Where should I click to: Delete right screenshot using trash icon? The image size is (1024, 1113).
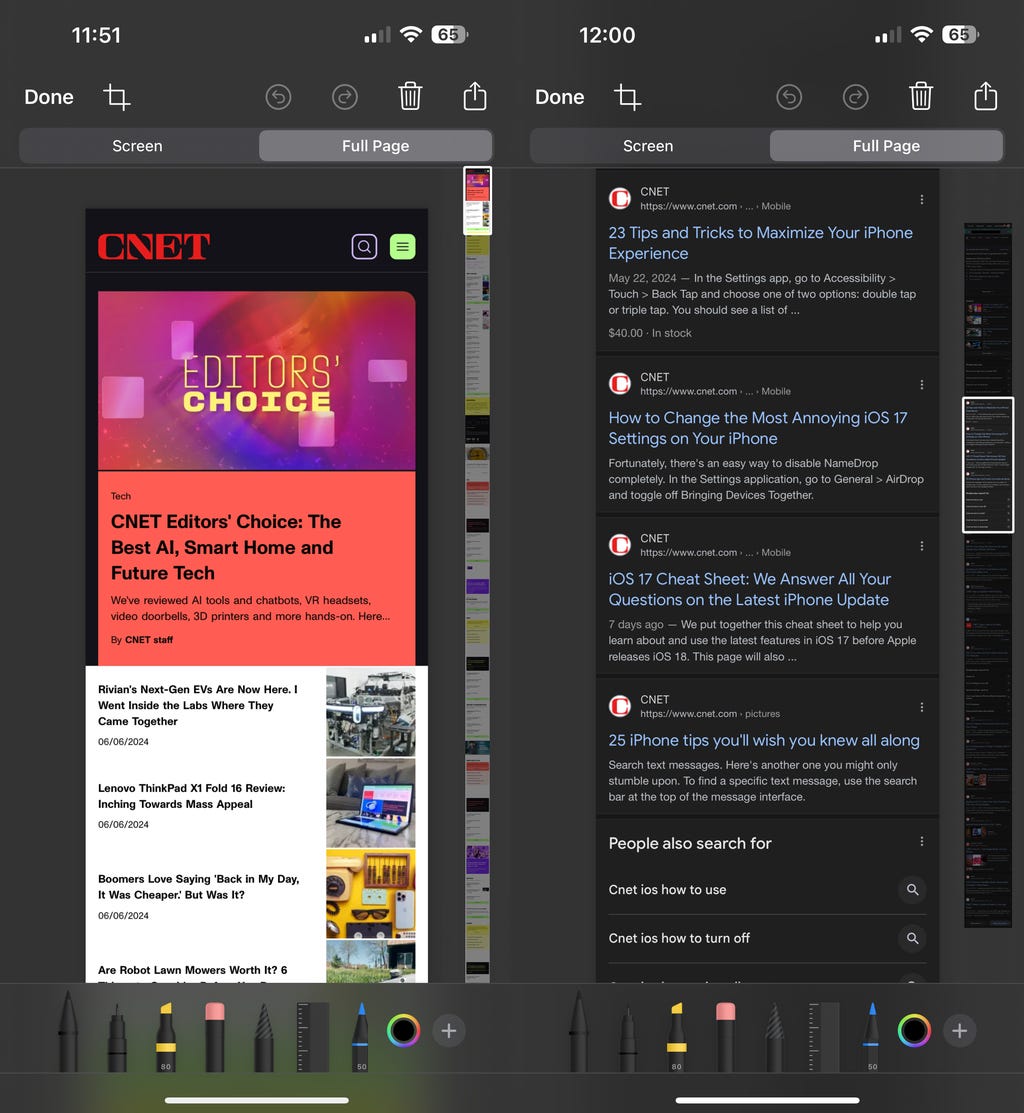tap(920, 96)
